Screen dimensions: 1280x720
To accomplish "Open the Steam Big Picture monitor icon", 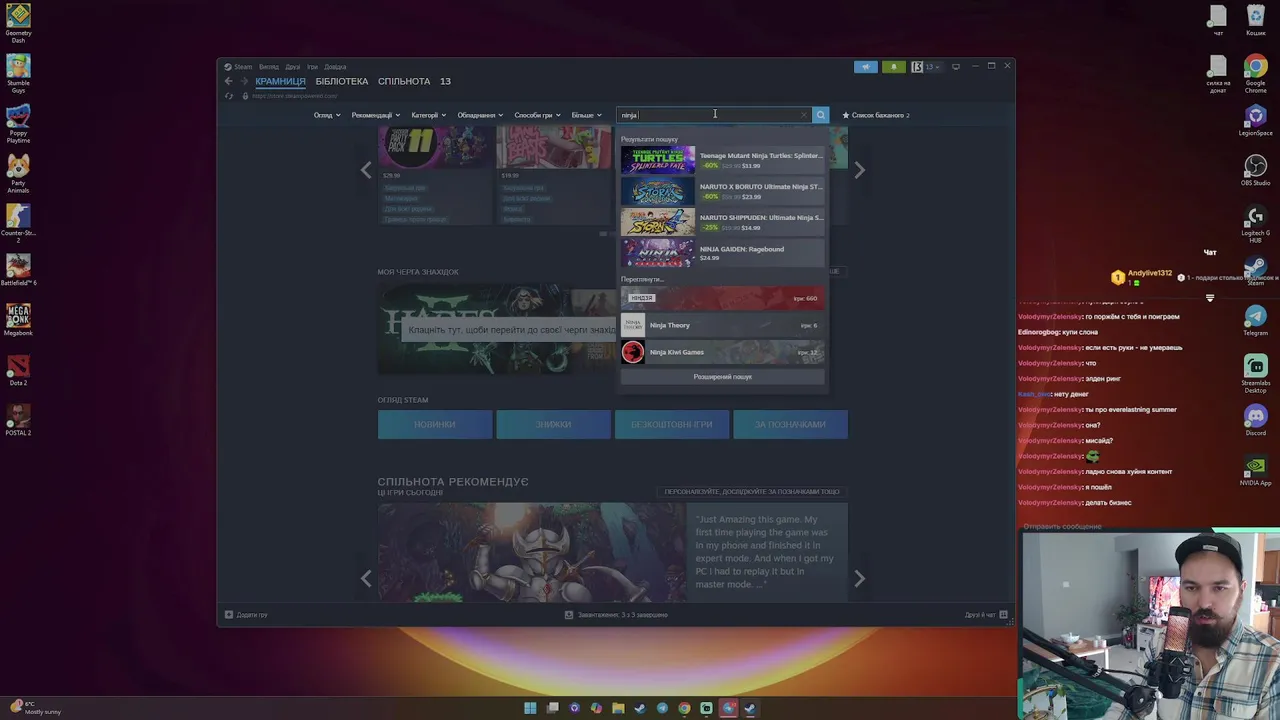I will pos(956,67).
